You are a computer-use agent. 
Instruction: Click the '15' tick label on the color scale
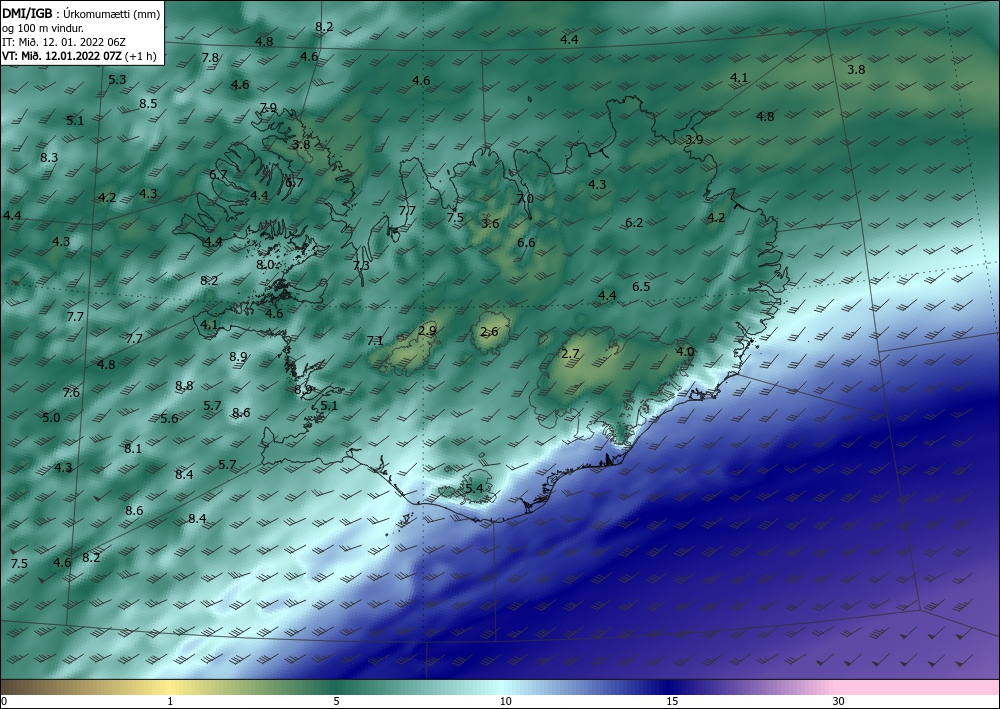pyautogui.click(x=672, y=701)
